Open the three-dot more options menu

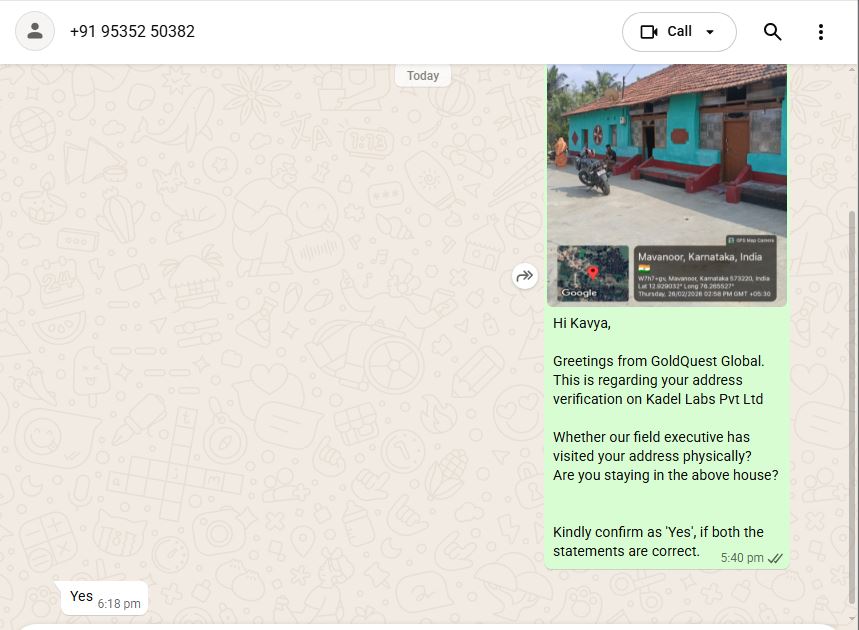[820, 32]
